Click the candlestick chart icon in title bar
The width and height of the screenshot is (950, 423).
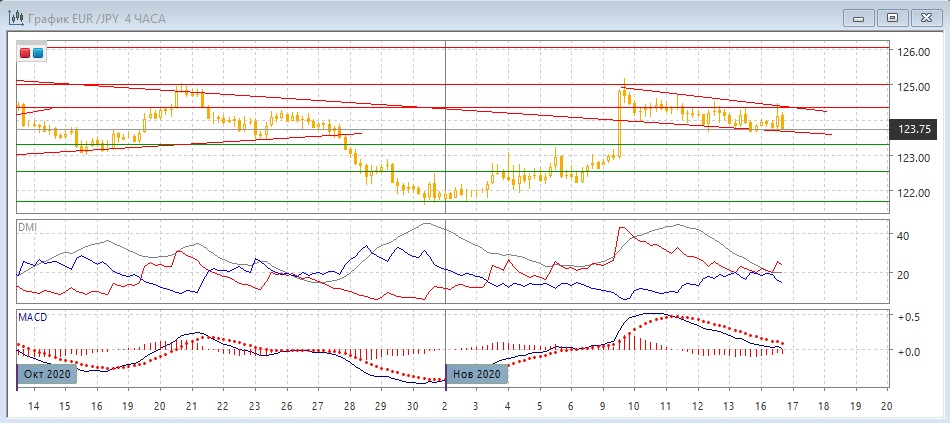(16, 17)
